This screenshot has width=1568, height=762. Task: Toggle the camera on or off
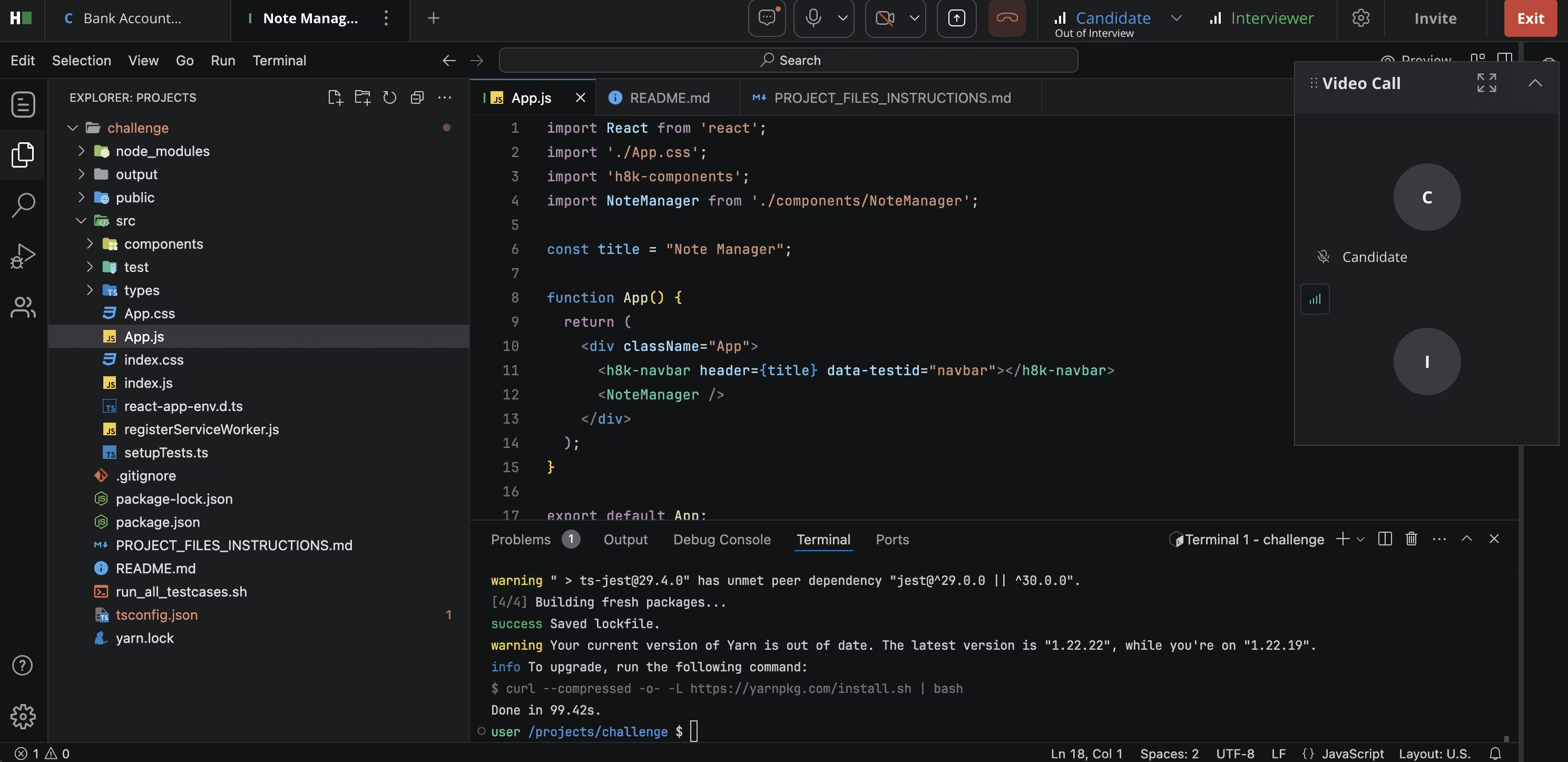(885, 18)
